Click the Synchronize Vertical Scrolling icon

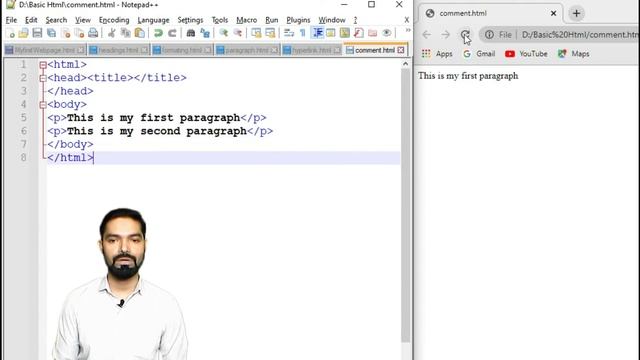click(256, 33)
